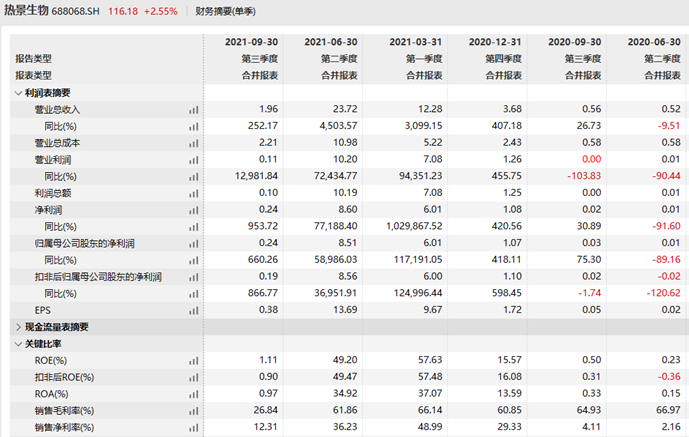The width and height of the screenshot is (689, 437).
Task: Click the 2021-09-30 column header
Action: [x=251, y=42]
